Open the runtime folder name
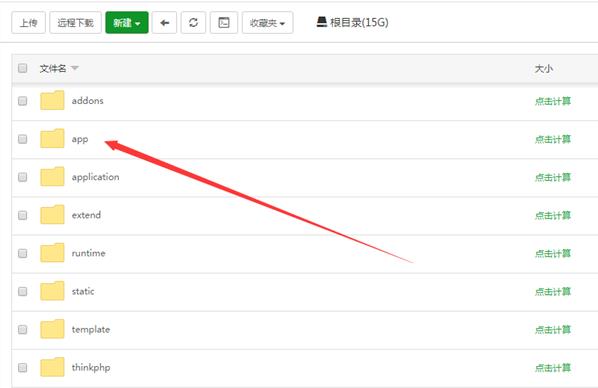This screenshot has height=388, width=598. pyautogui.click(x=88, y=253)
